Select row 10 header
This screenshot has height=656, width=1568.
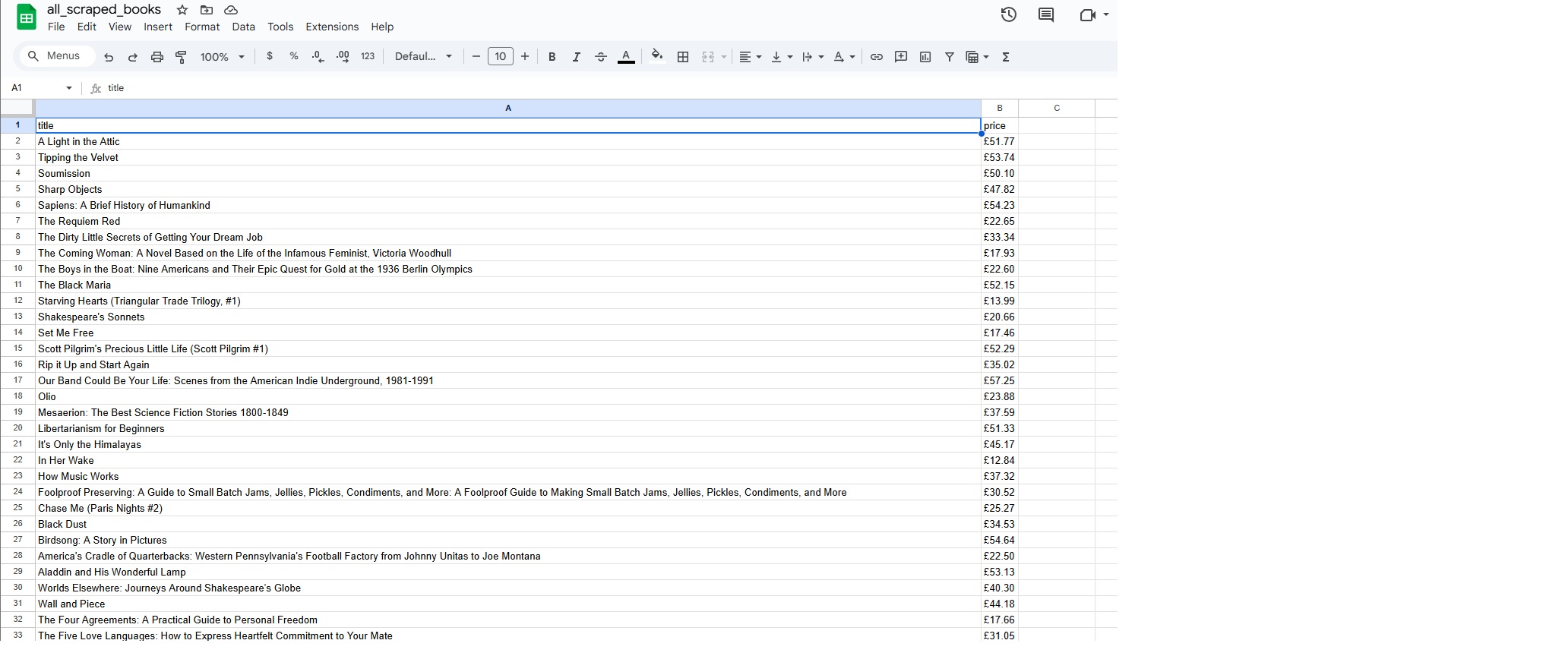pyautogui.click(x=17, y=269)
